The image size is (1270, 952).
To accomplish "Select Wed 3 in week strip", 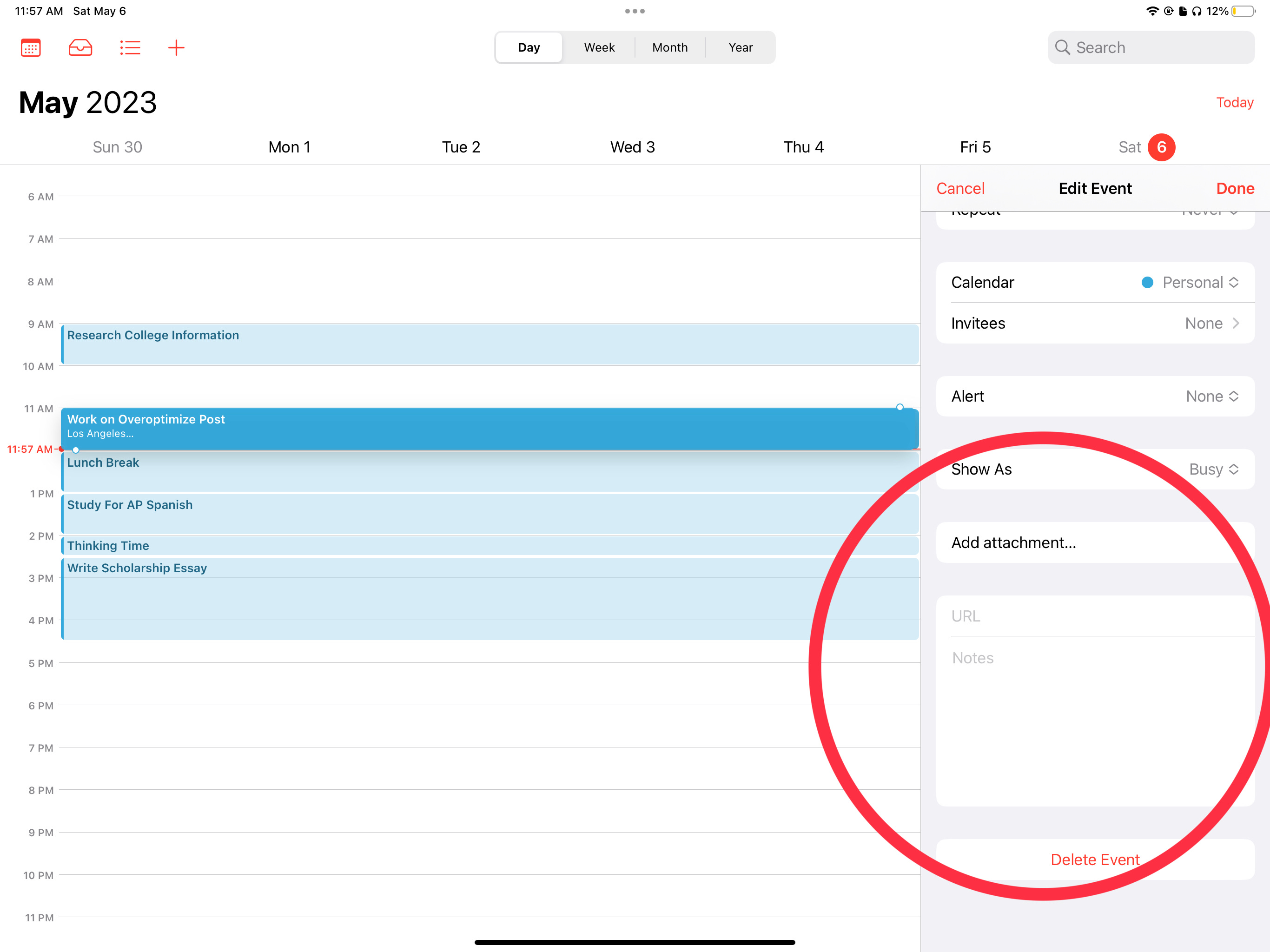I will [633, 147].
